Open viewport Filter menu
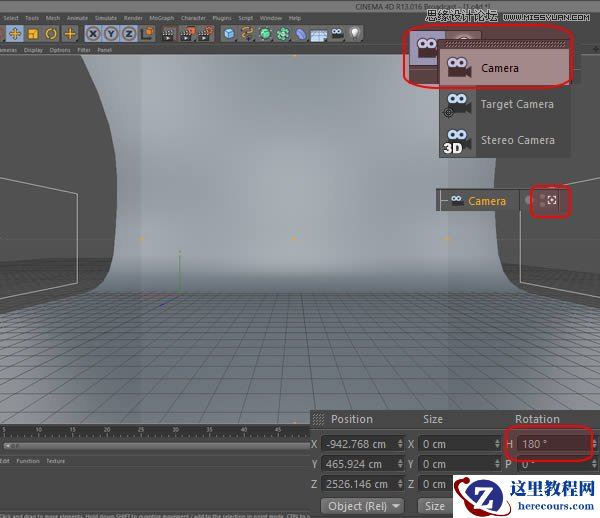600x518 pixels. (x=84, y=50)
